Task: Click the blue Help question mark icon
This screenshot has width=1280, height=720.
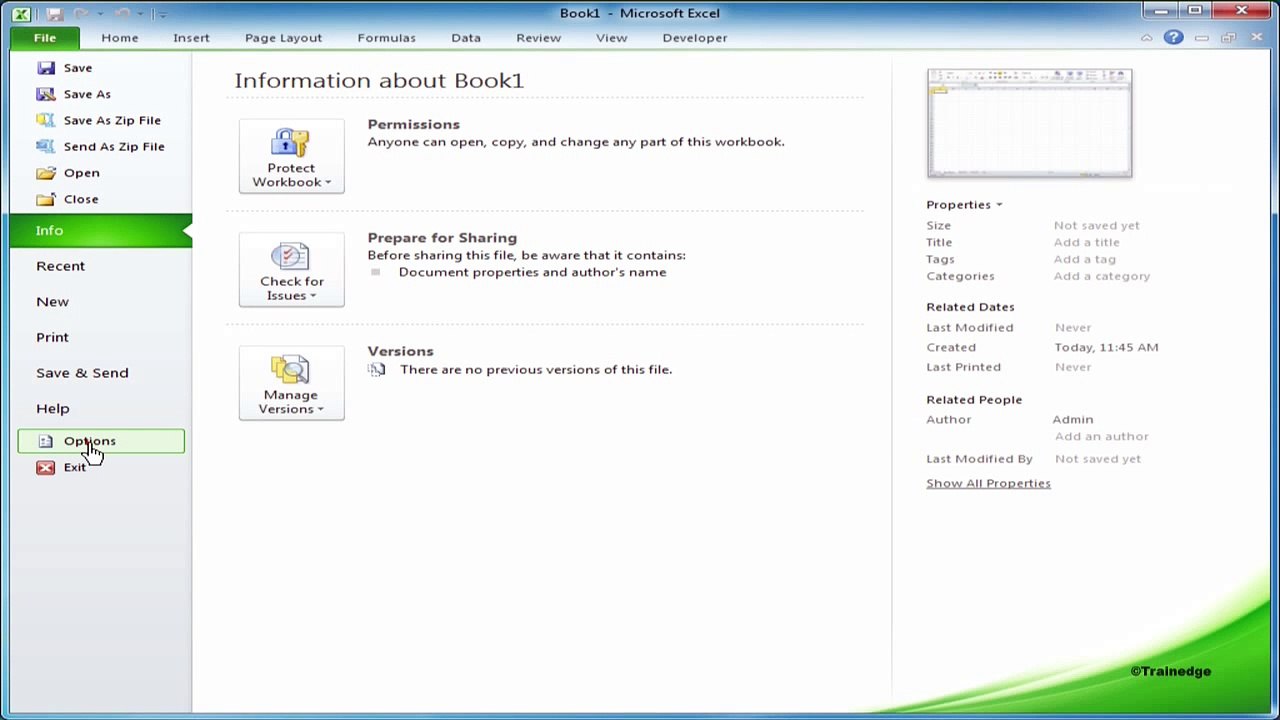Action: coord(1173,38)
